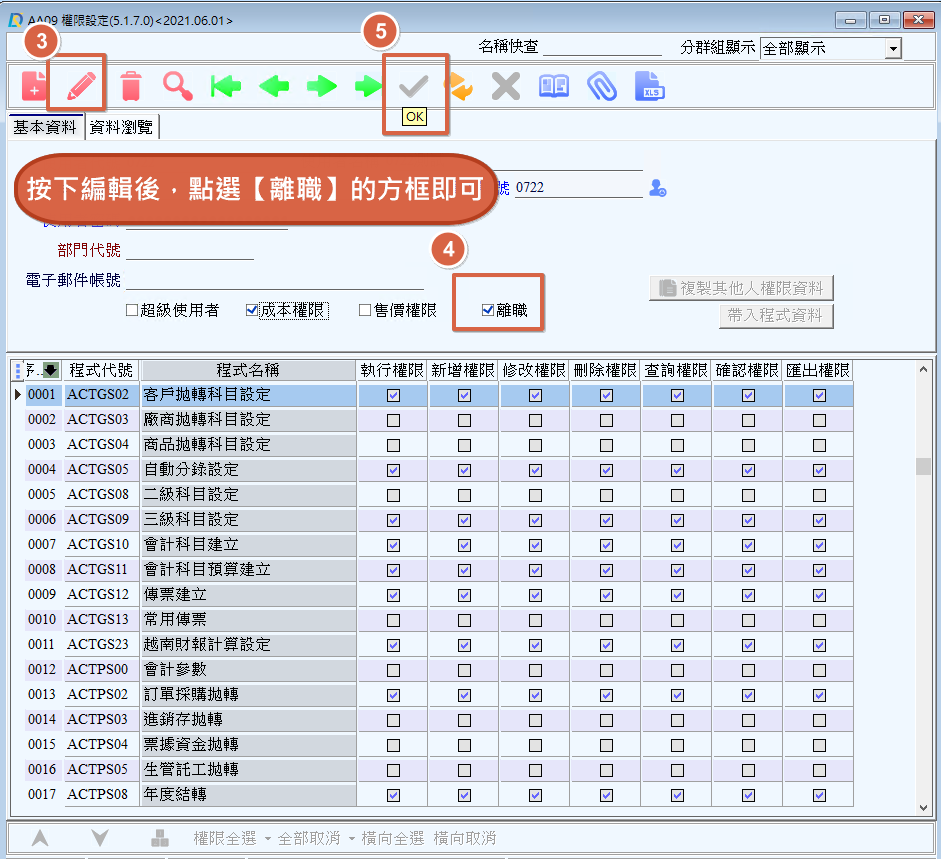The height and width of the screenshot is (859, 941).
Task: Click scrollbar down arrow of grid
Action: pyautogui.click(x=923, y=807)
